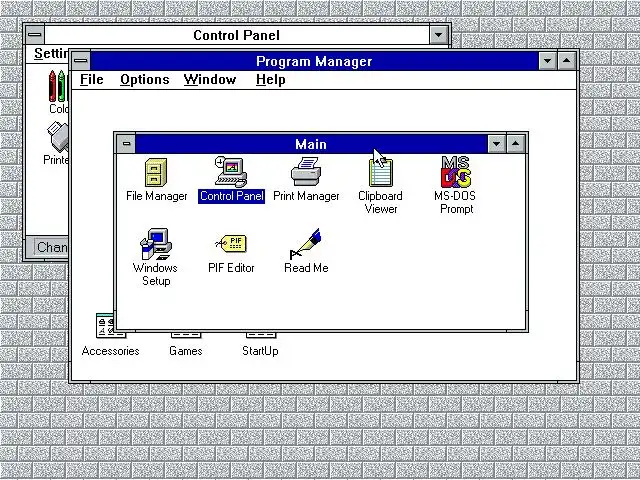The image size is (640, 480).
Task: Click the Control Panel status bar text
Action: [51, 247]
